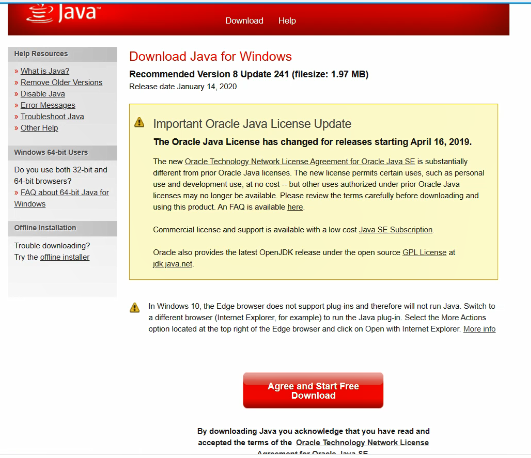The width and height of the screenshot is (531, 458).
Task: Click the Release date January 14, 2020 text
Action: (183, 86)
